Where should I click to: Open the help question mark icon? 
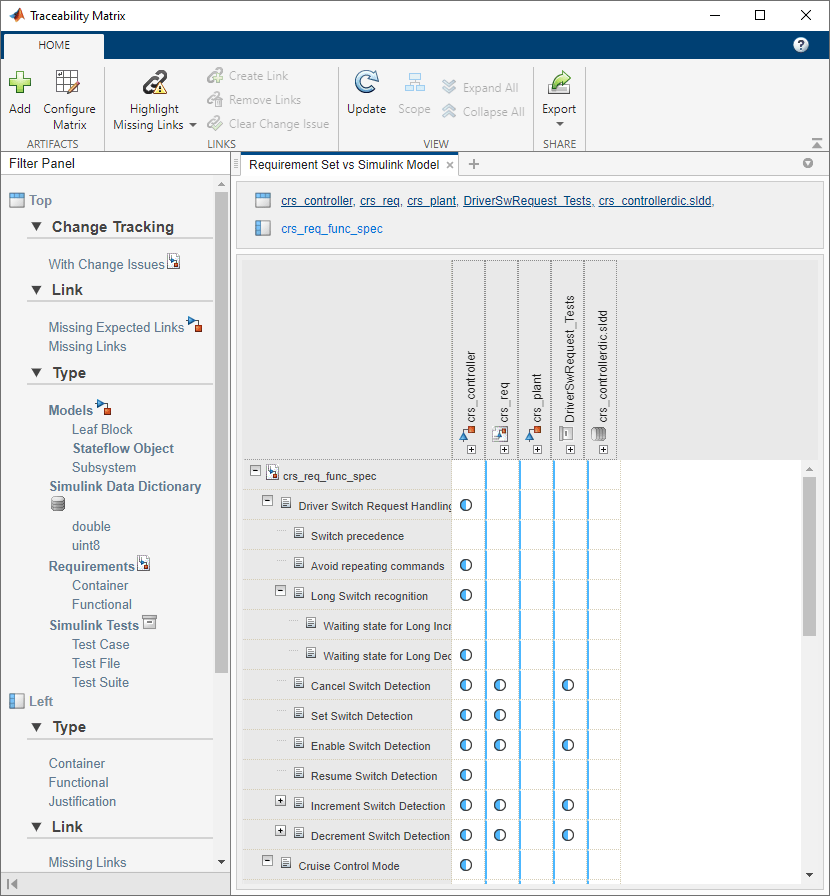tap(801, 45)
